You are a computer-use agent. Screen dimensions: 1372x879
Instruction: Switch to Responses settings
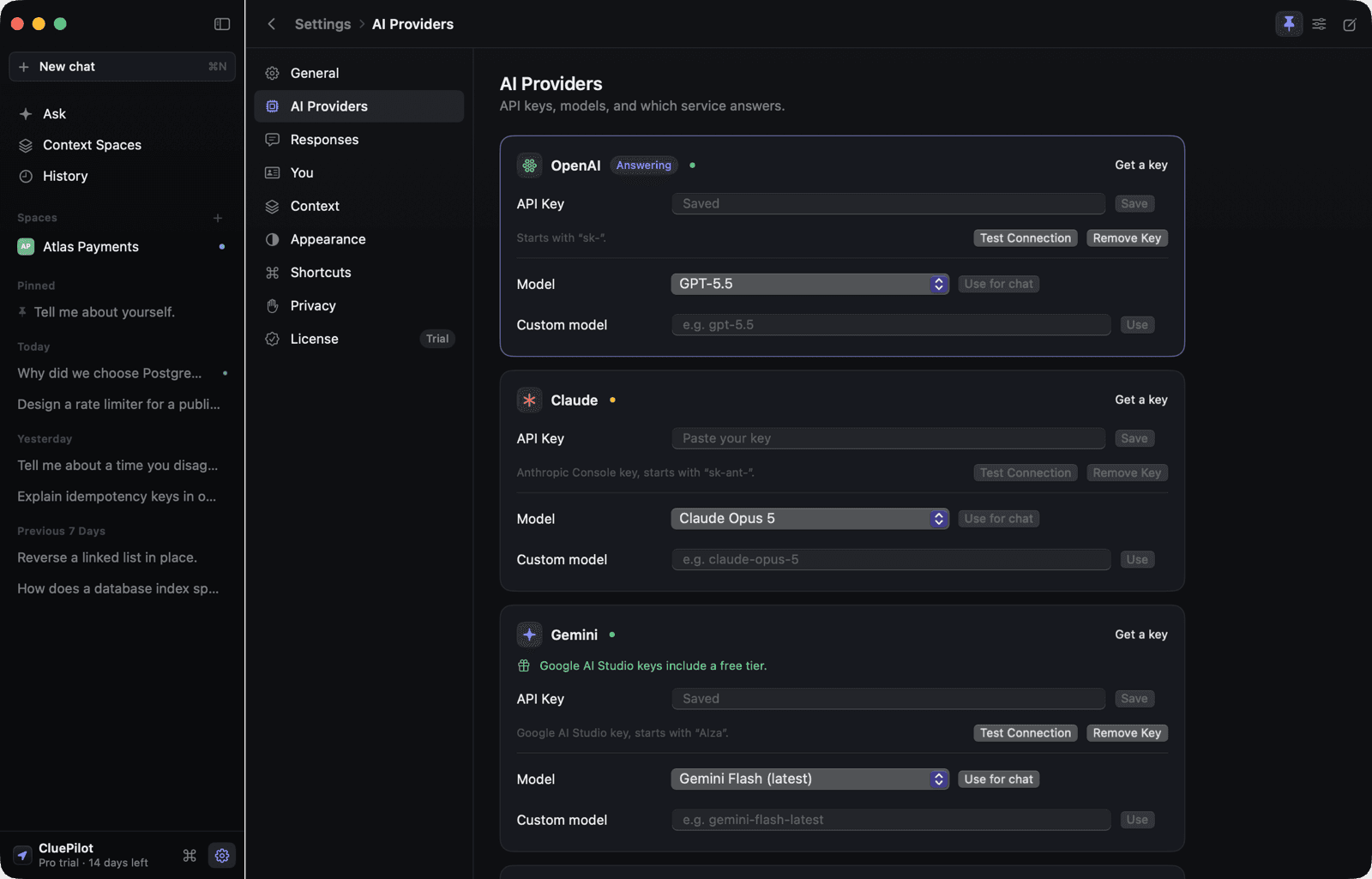[359, 140]
